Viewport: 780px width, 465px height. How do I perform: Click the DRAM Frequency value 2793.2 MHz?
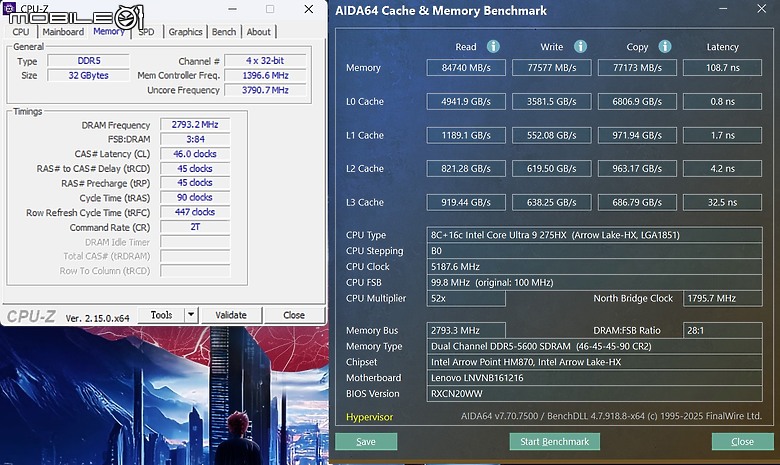tap(195, 125)
